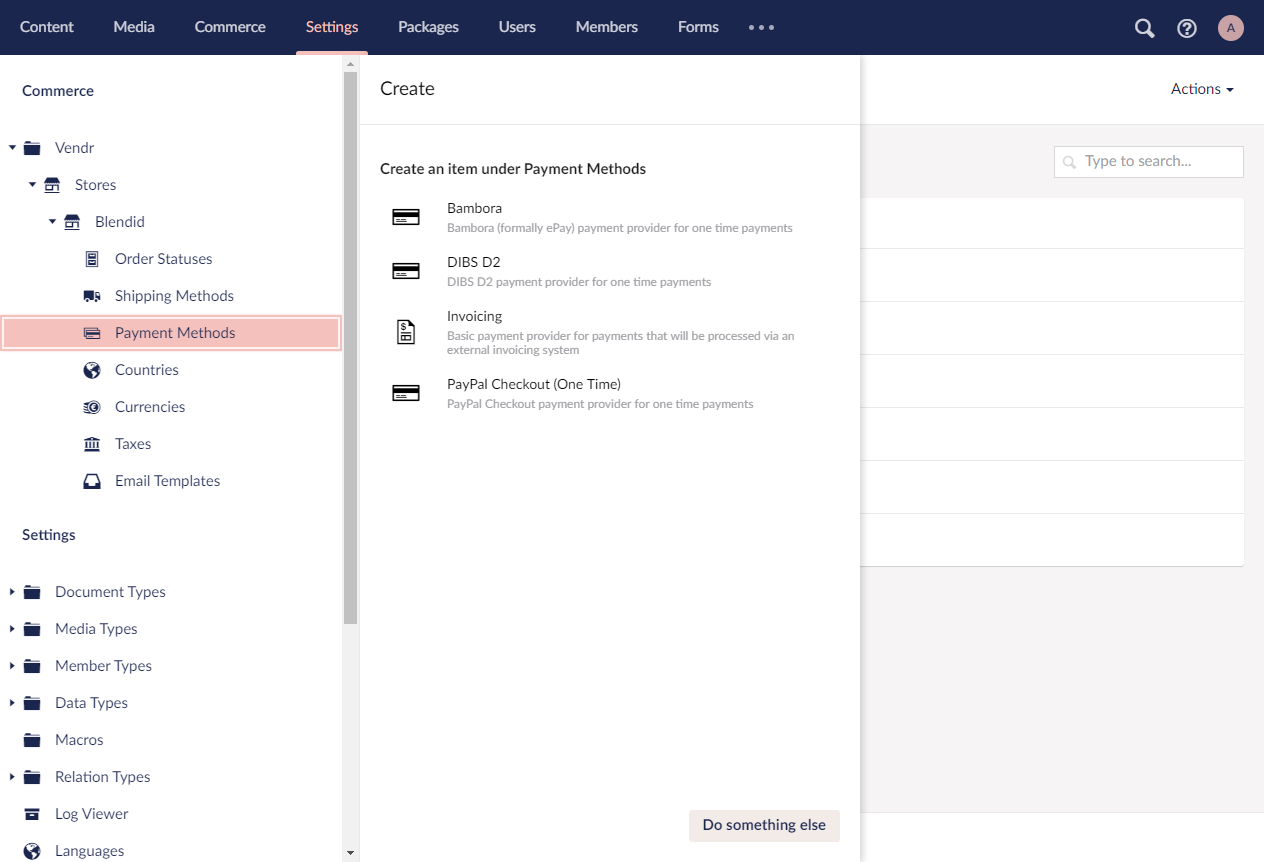Click the Countries globe icon

point(92,370)
